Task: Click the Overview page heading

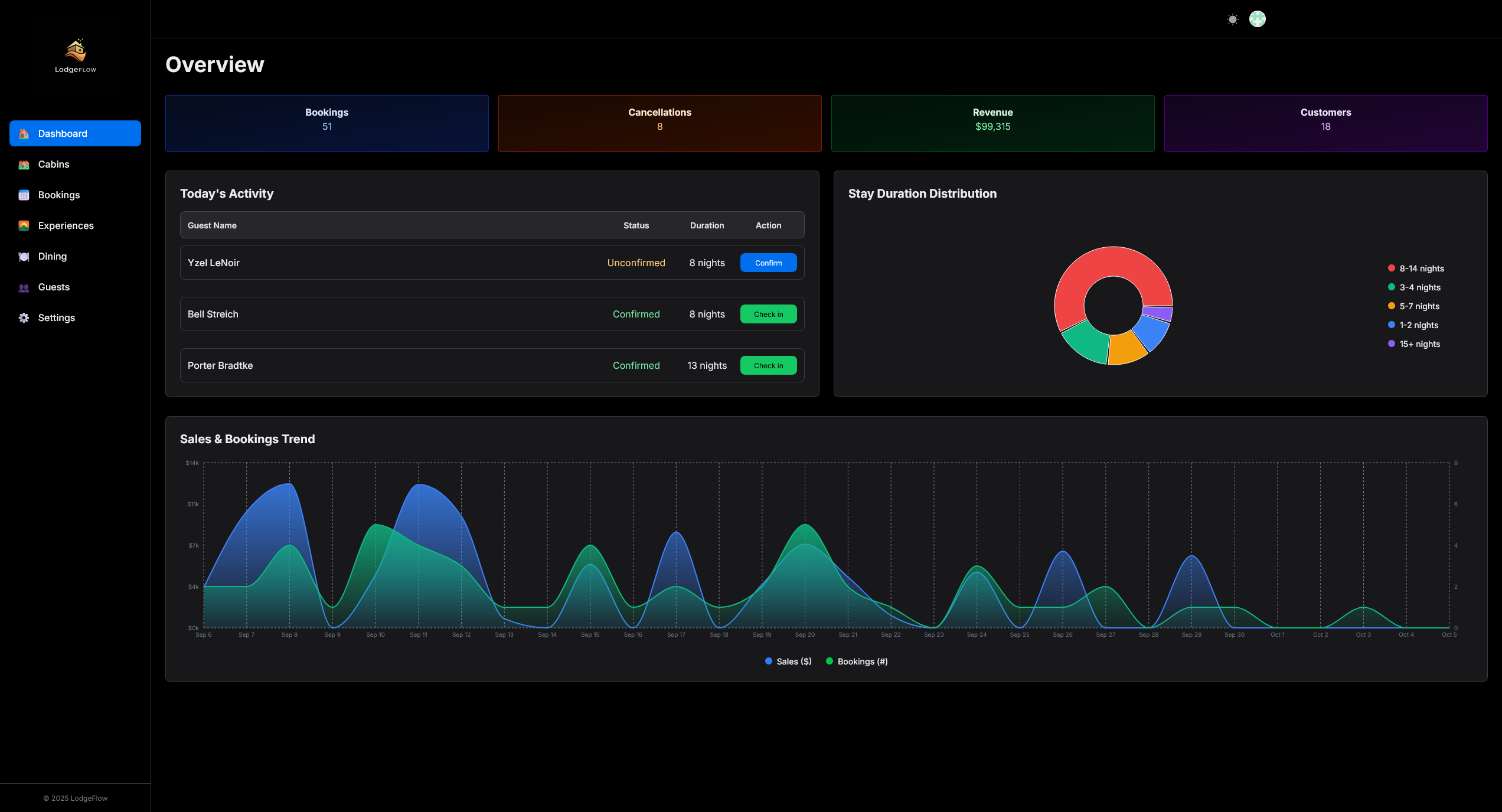Action: click(x=215, y=64)
